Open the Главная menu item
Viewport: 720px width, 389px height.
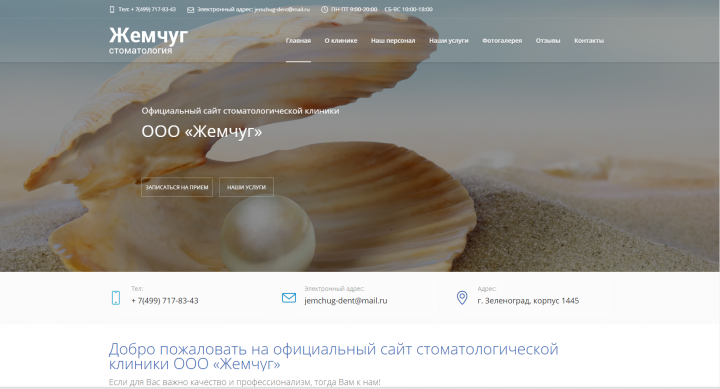(298, 40)
